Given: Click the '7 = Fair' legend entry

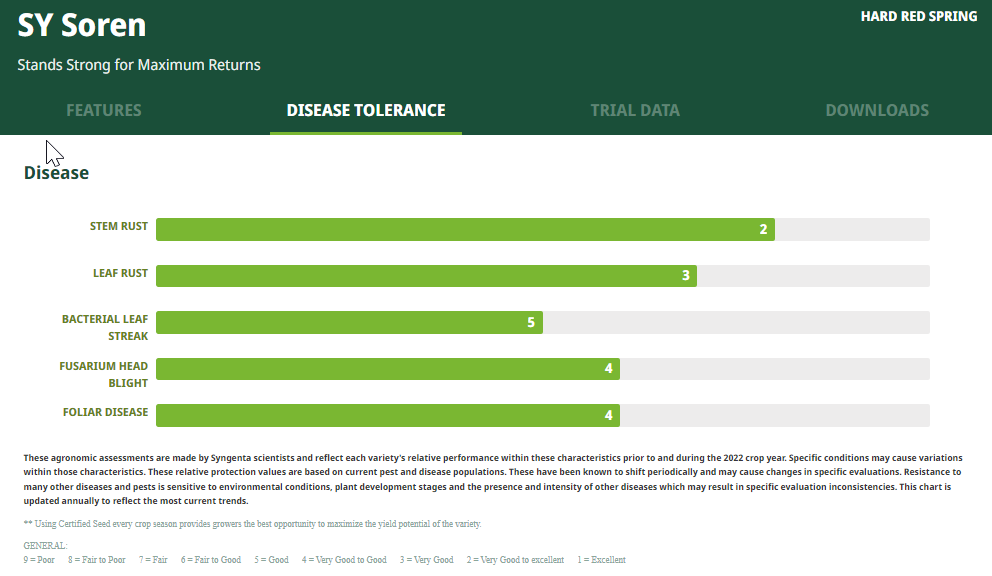Looking at the screenshot, I should [x=153, y=560].
